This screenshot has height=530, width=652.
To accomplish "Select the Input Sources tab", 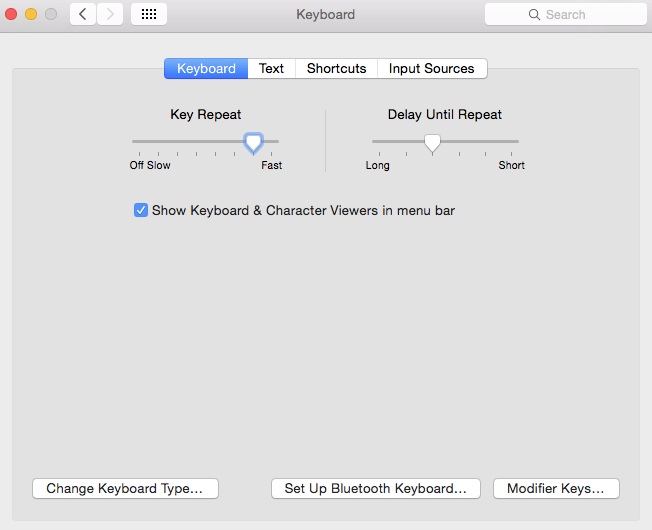I will (431, 68).
